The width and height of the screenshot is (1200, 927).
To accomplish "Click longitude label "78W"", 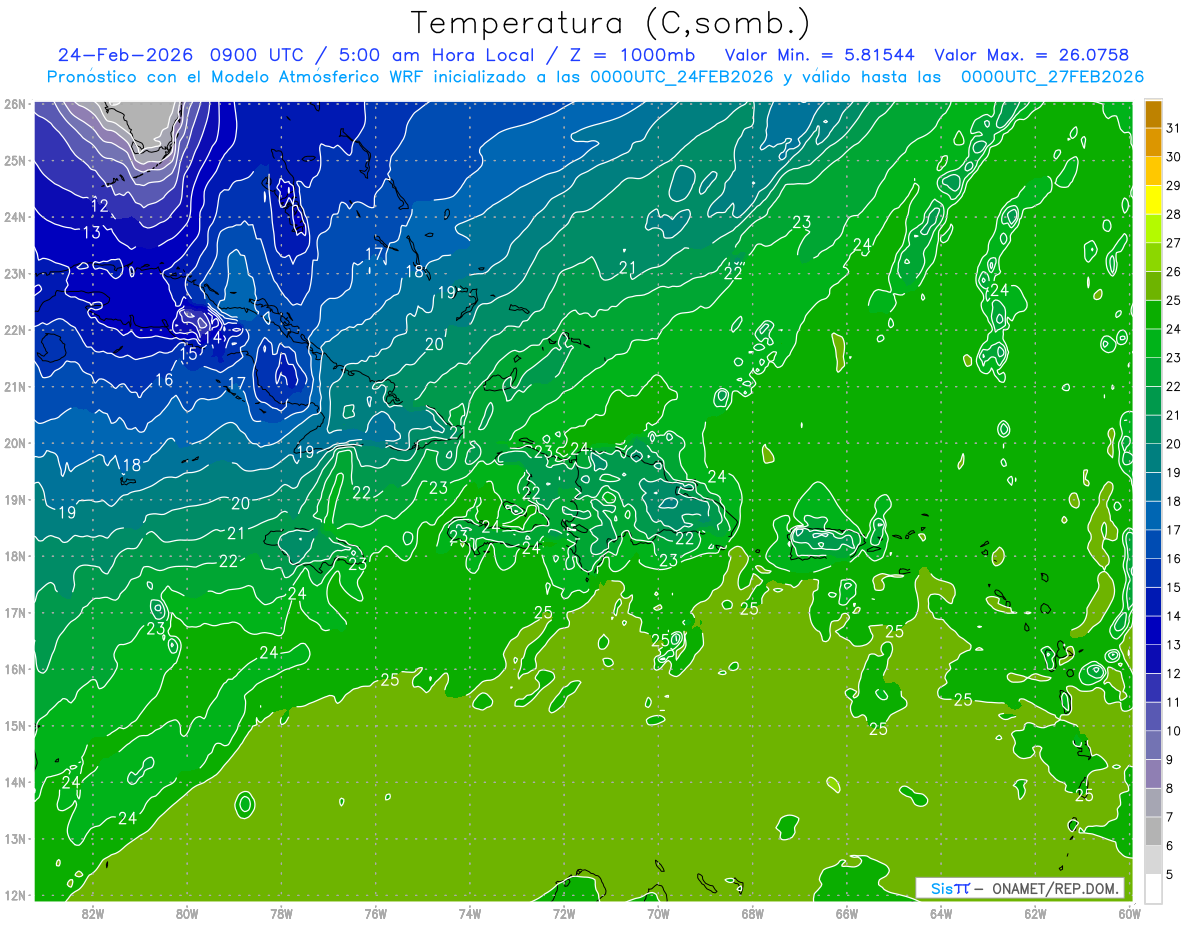I will (281, 913).
